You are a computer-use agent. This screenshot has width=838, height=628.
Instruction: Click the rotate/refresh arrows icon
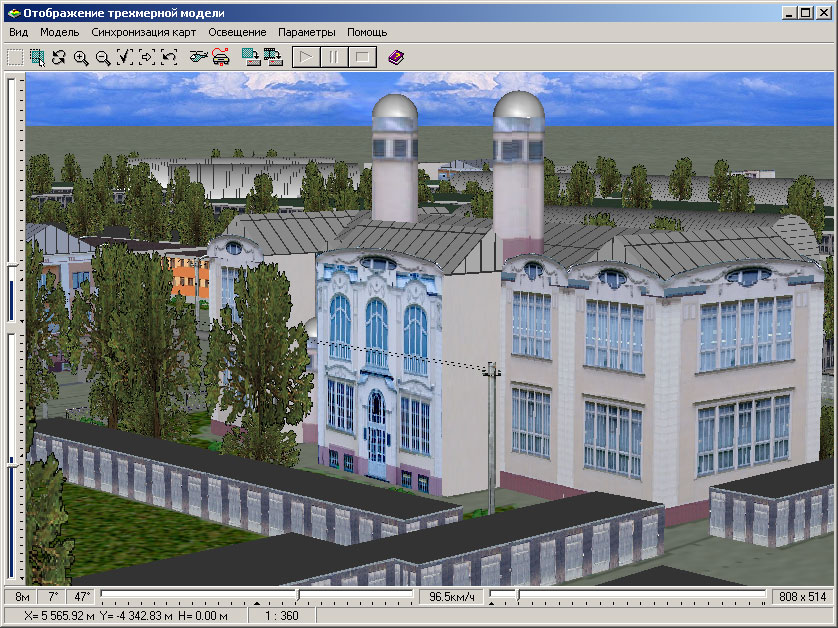(x=59, y=57)
